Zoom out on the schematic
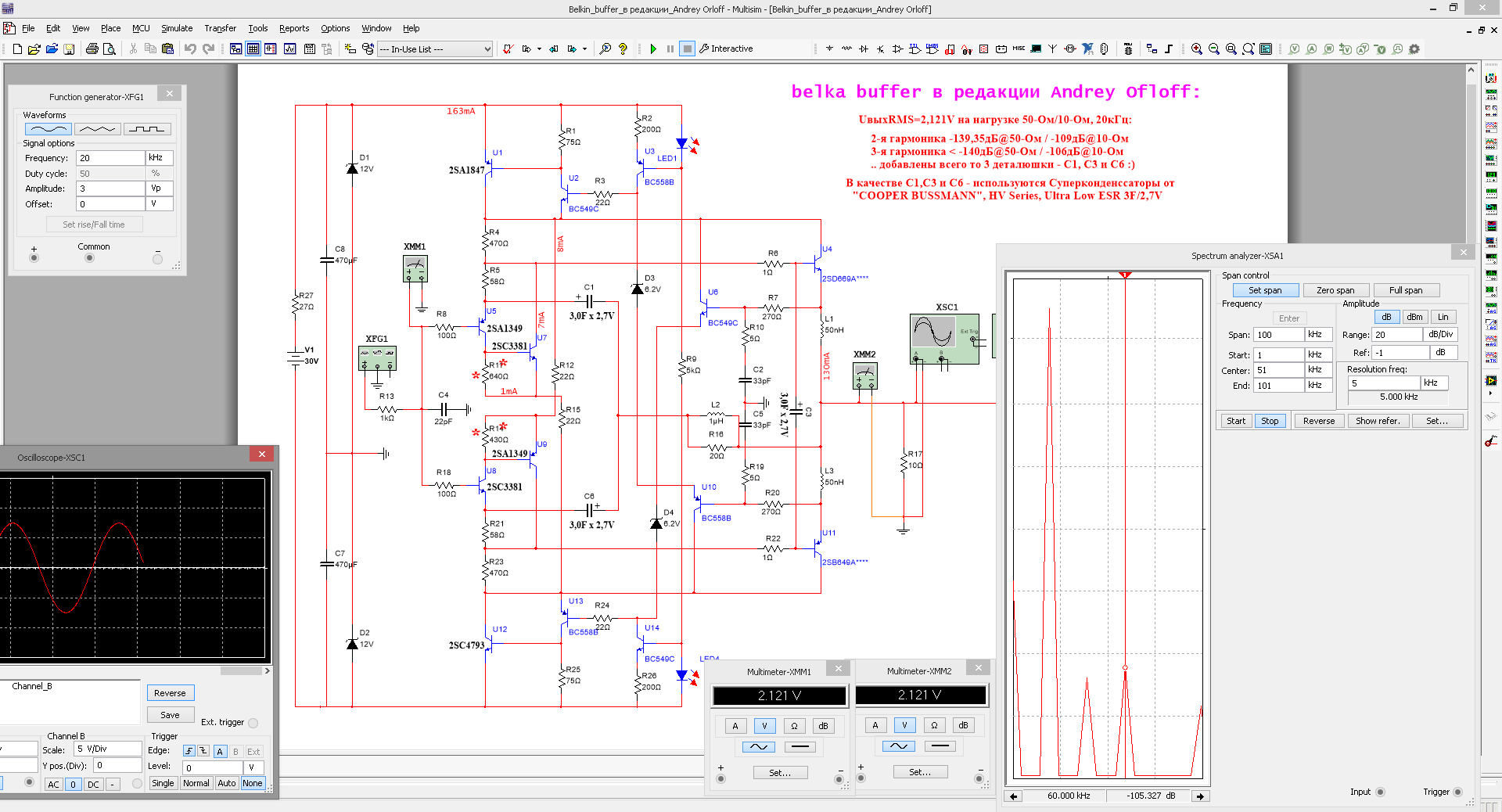The height and width of the screenshot is (812, 1502). pyautogui.click(x=1214, y=49)
